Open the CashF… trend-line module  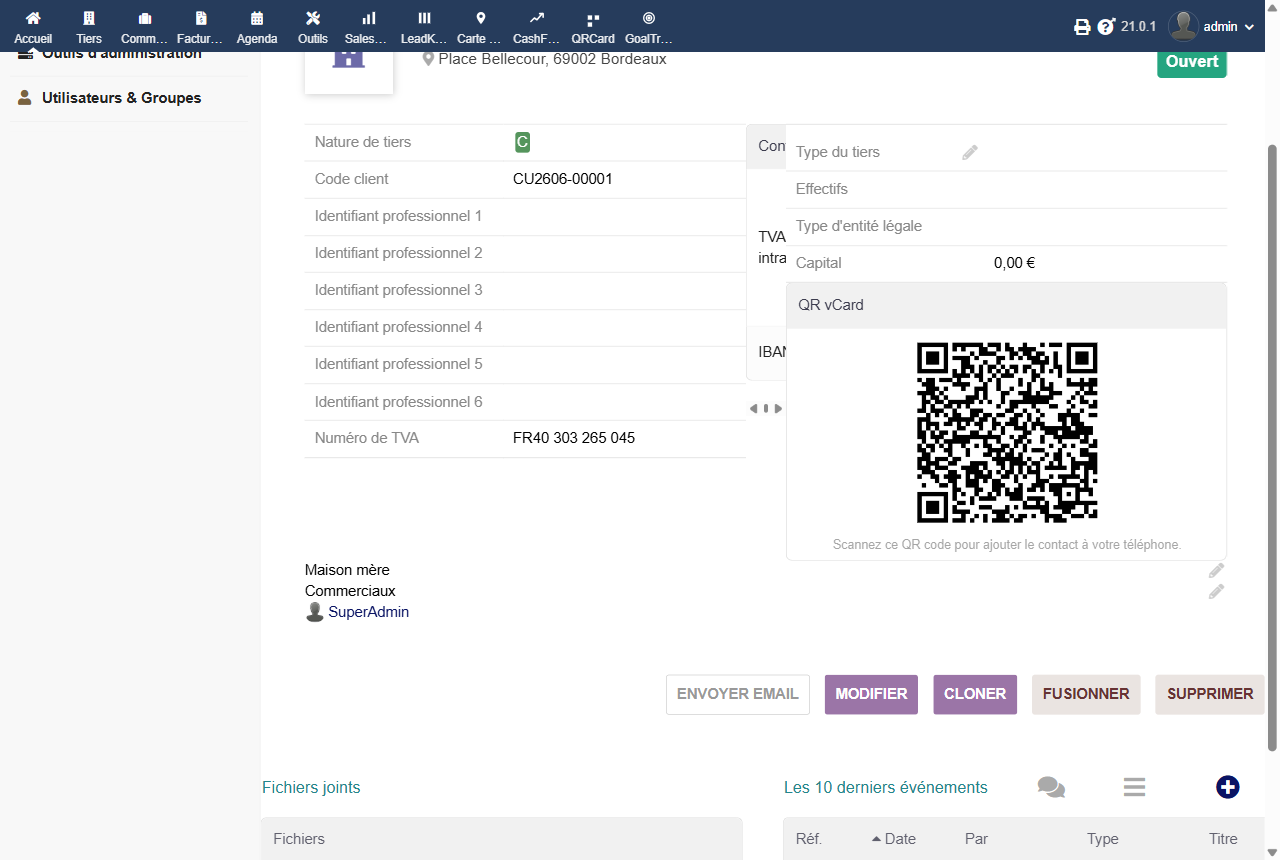coord(537,26)
